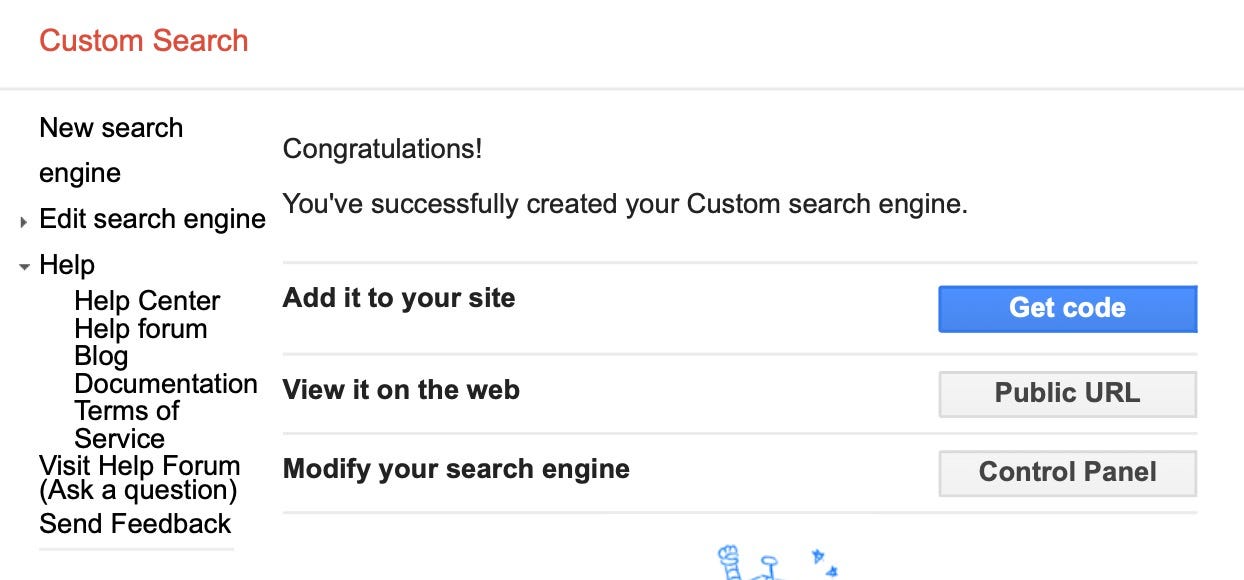Read the Terms of Service
1244x580 pixels.
tap(125, 424)
